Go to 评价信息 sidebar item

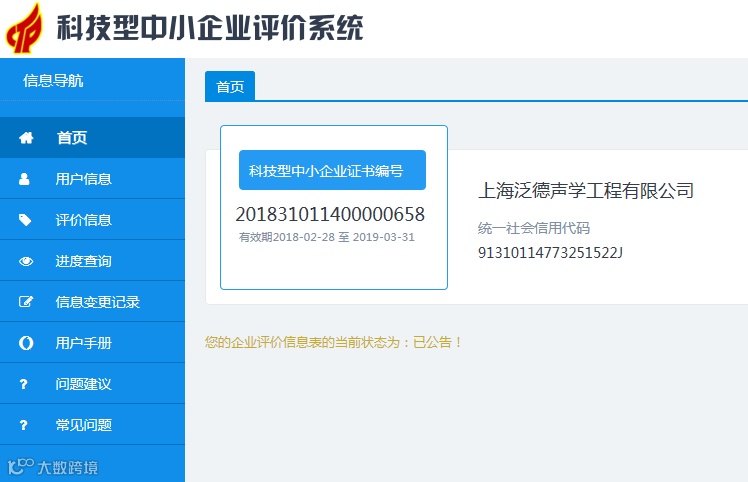point(92,220)
